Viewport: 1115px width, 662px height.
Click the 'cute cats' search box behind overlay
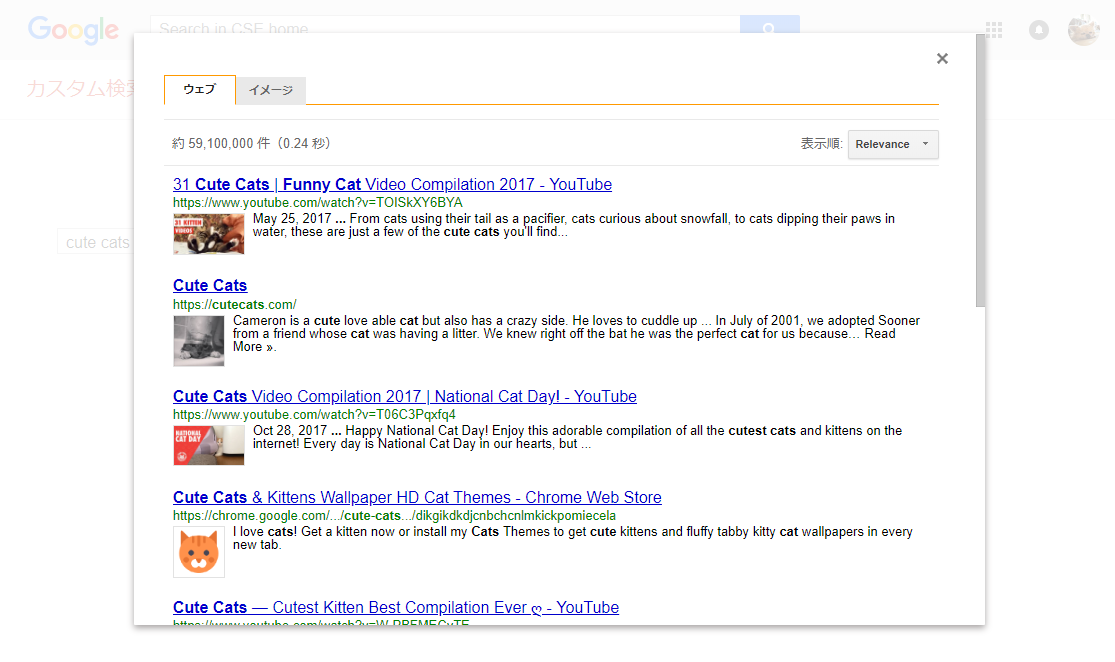point(96,242)
